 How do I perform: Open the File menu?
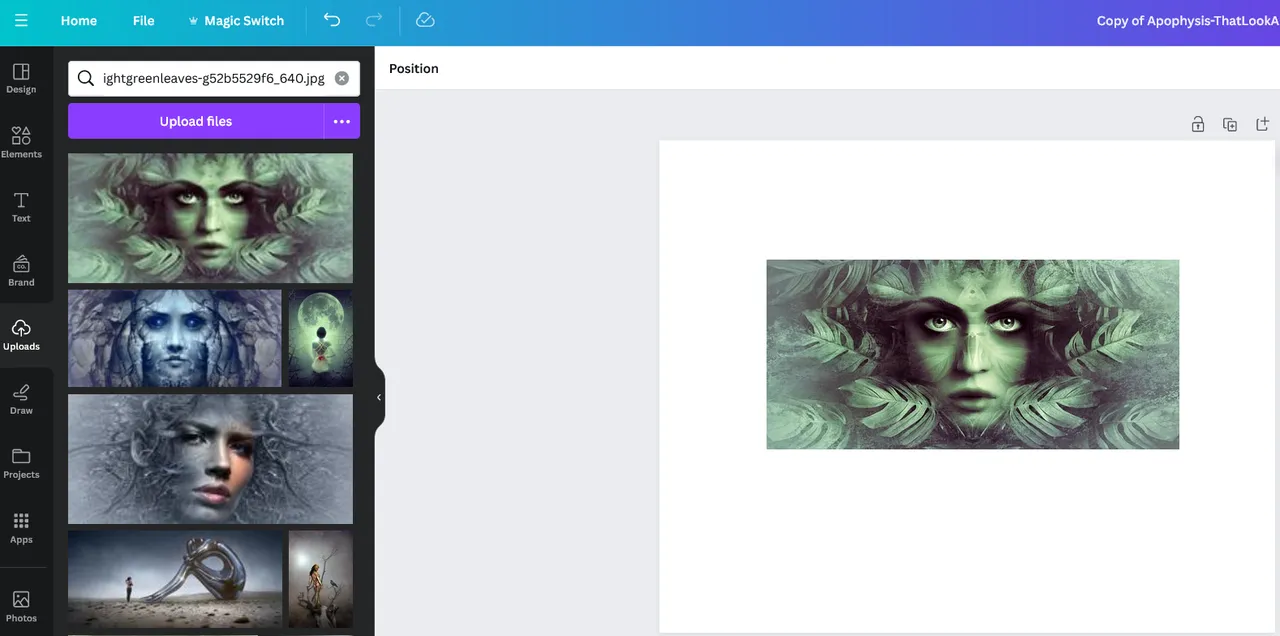click(144, 20)
